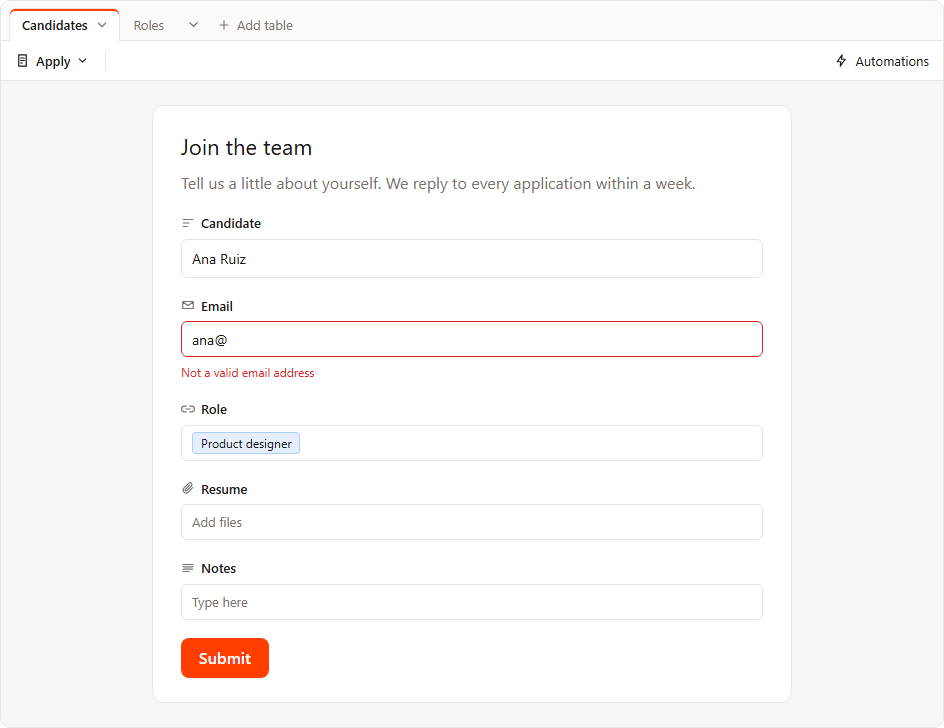This screenshot has width=944, height=728.
Task: Click the Role linked record field
Action: tap(472, 443)
